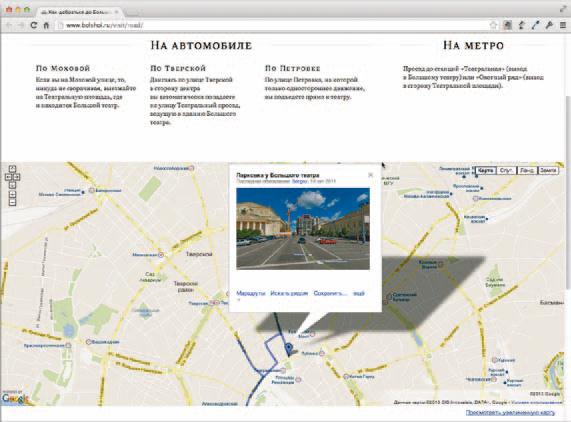Click Комсомольская metro station marker
This screenshot has height=422, width=571.
click(475, 198)
